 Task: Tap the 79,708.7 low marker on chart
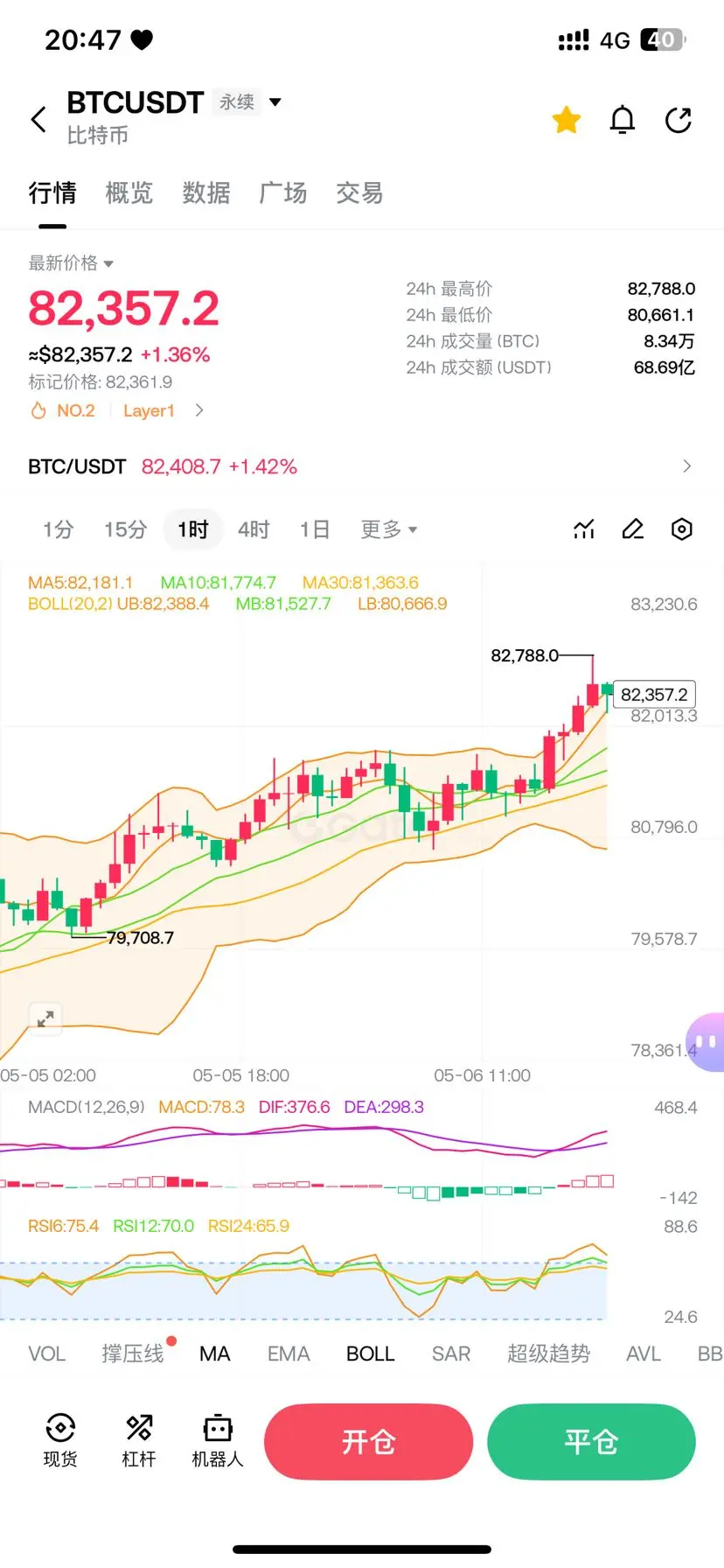click(x=140, y=938)
